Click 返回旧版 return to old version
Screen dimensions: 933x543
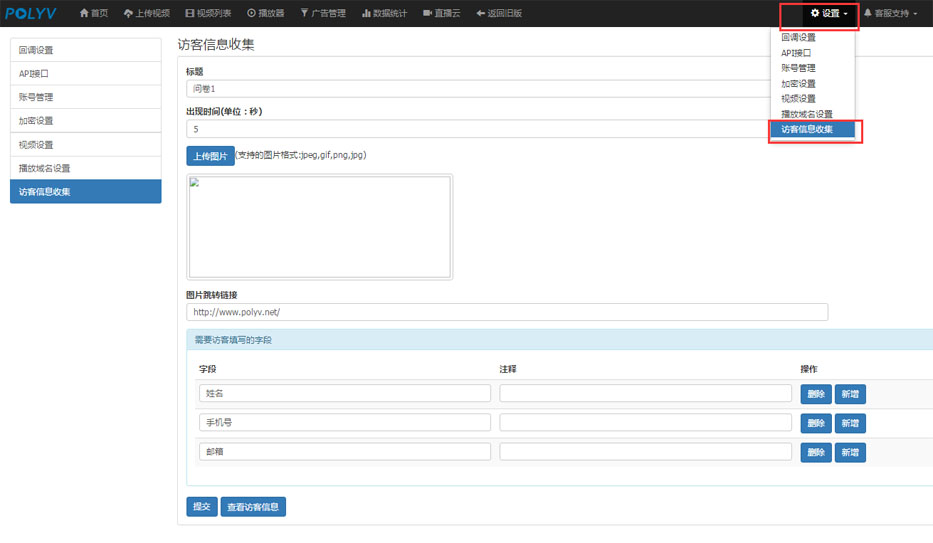498,13
